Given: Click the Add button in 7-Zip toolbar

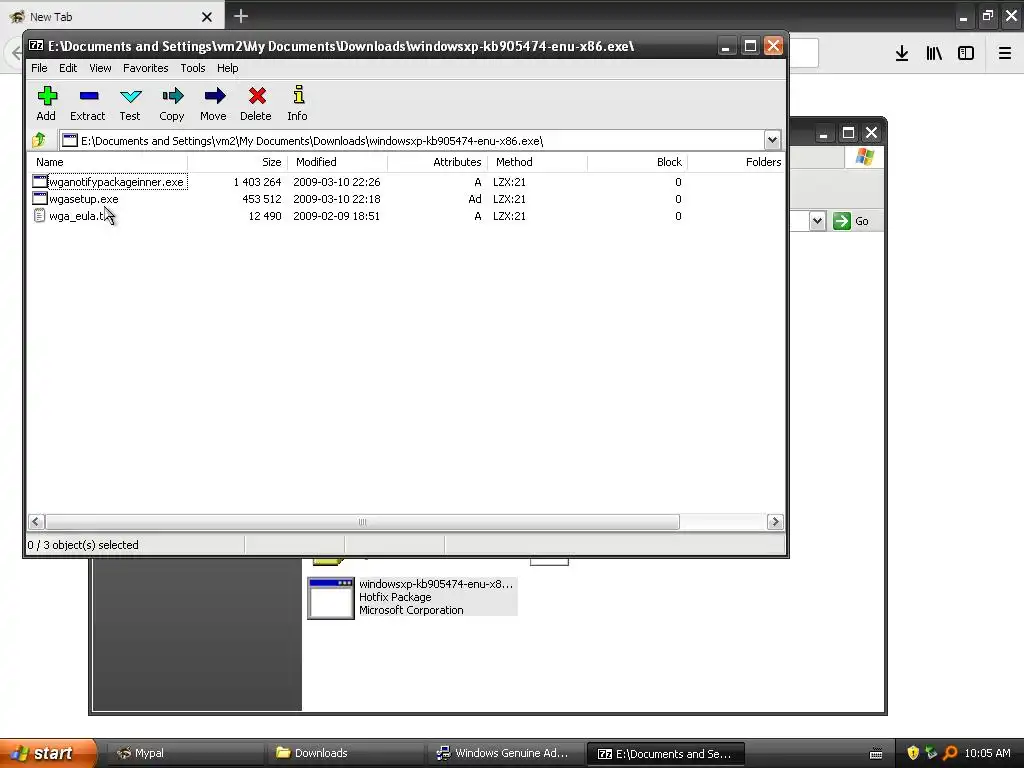Looking at the screenshot, I should point(46,103).
